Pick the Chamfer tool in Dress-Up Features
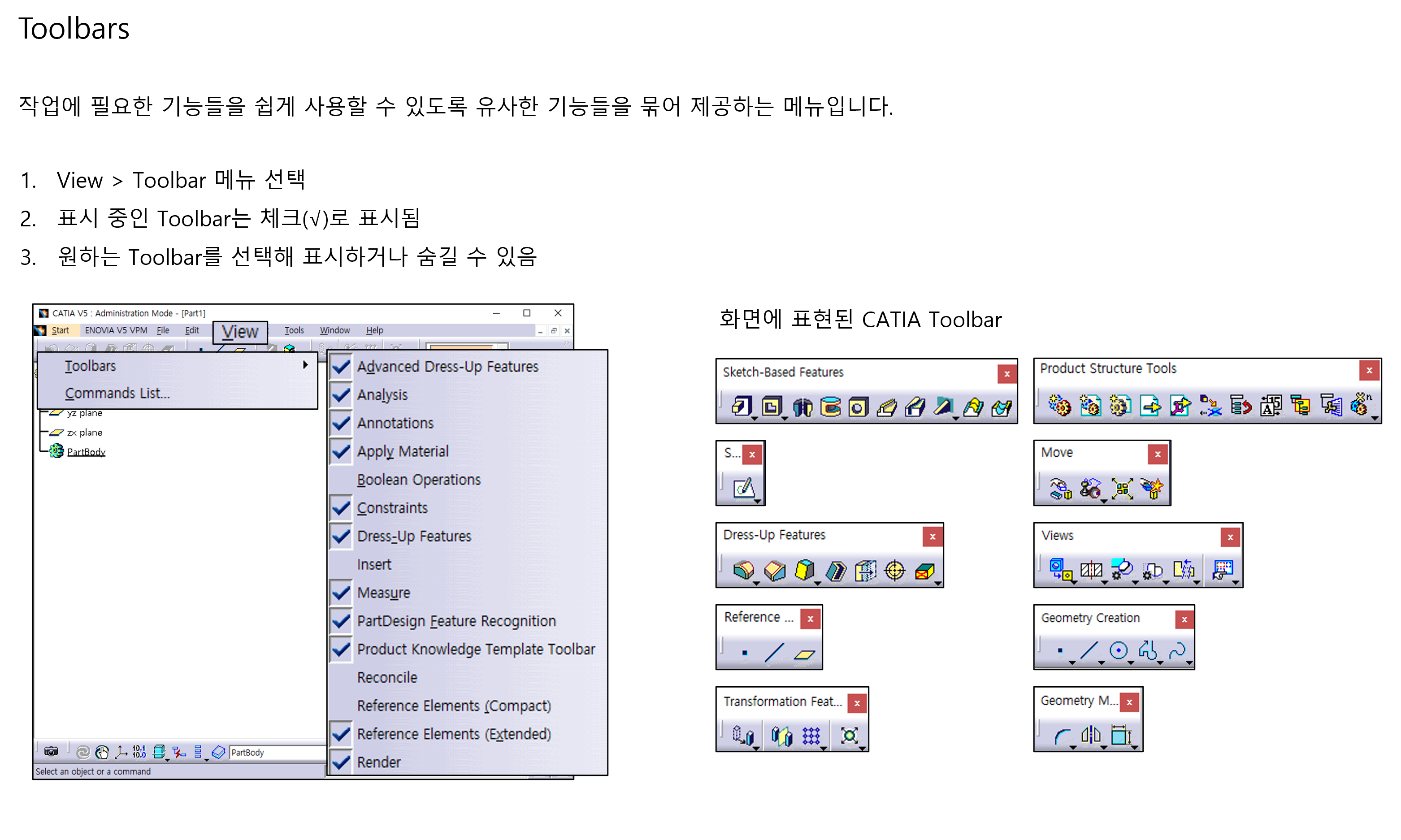This screenshot has width=1401, height=840. 774,570
